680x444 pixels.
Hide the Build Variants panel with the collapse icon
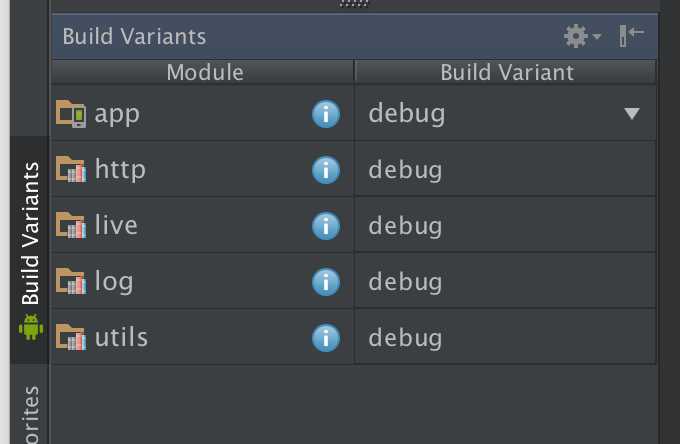click(631, 36)
